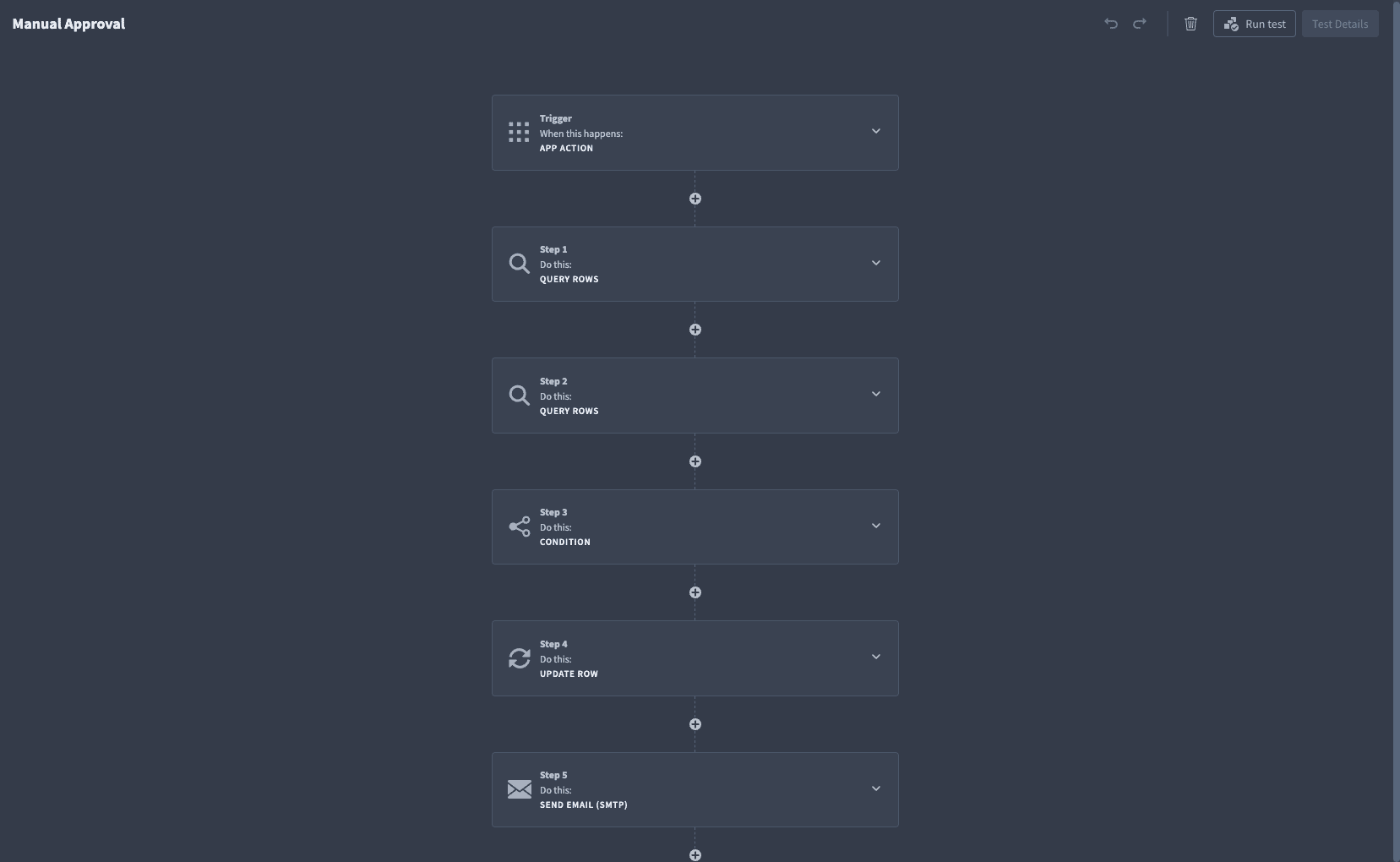Select the Step 1 Query Rows block
This screenshot has height=862, width=1400.
[695, 264]
